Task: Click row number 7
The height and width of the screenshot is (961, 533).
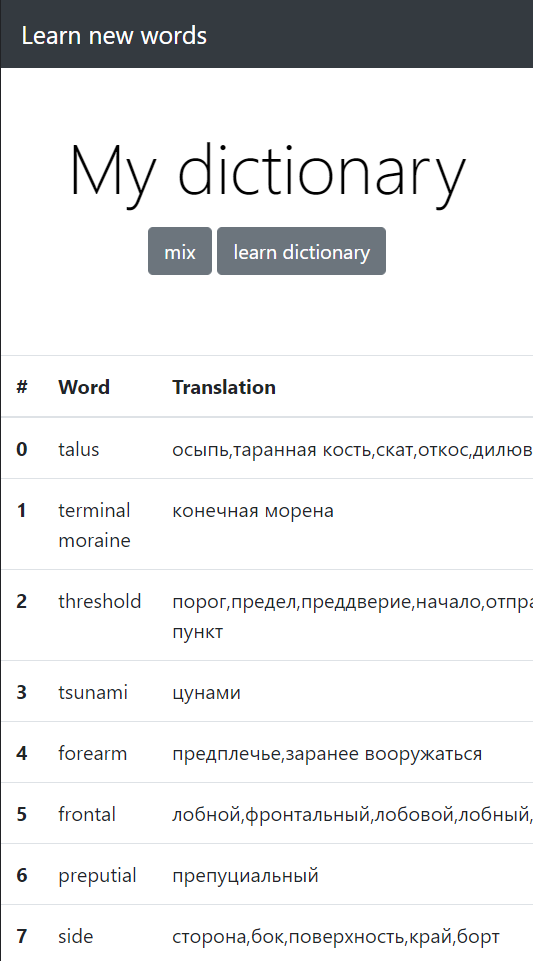Action: click(21, 936)
